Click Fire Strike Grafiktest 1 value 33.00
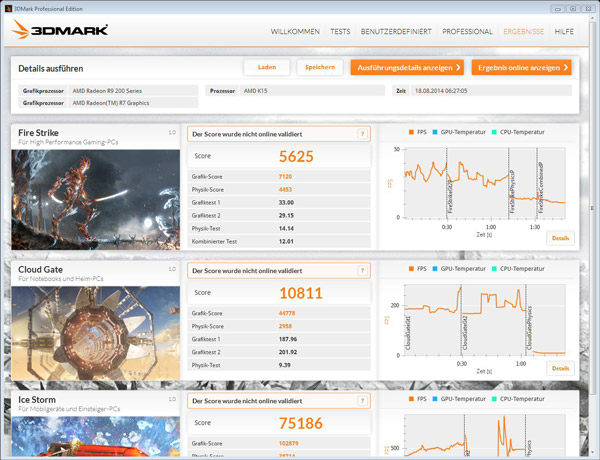600x460 pixels. [x=286, y=202]
